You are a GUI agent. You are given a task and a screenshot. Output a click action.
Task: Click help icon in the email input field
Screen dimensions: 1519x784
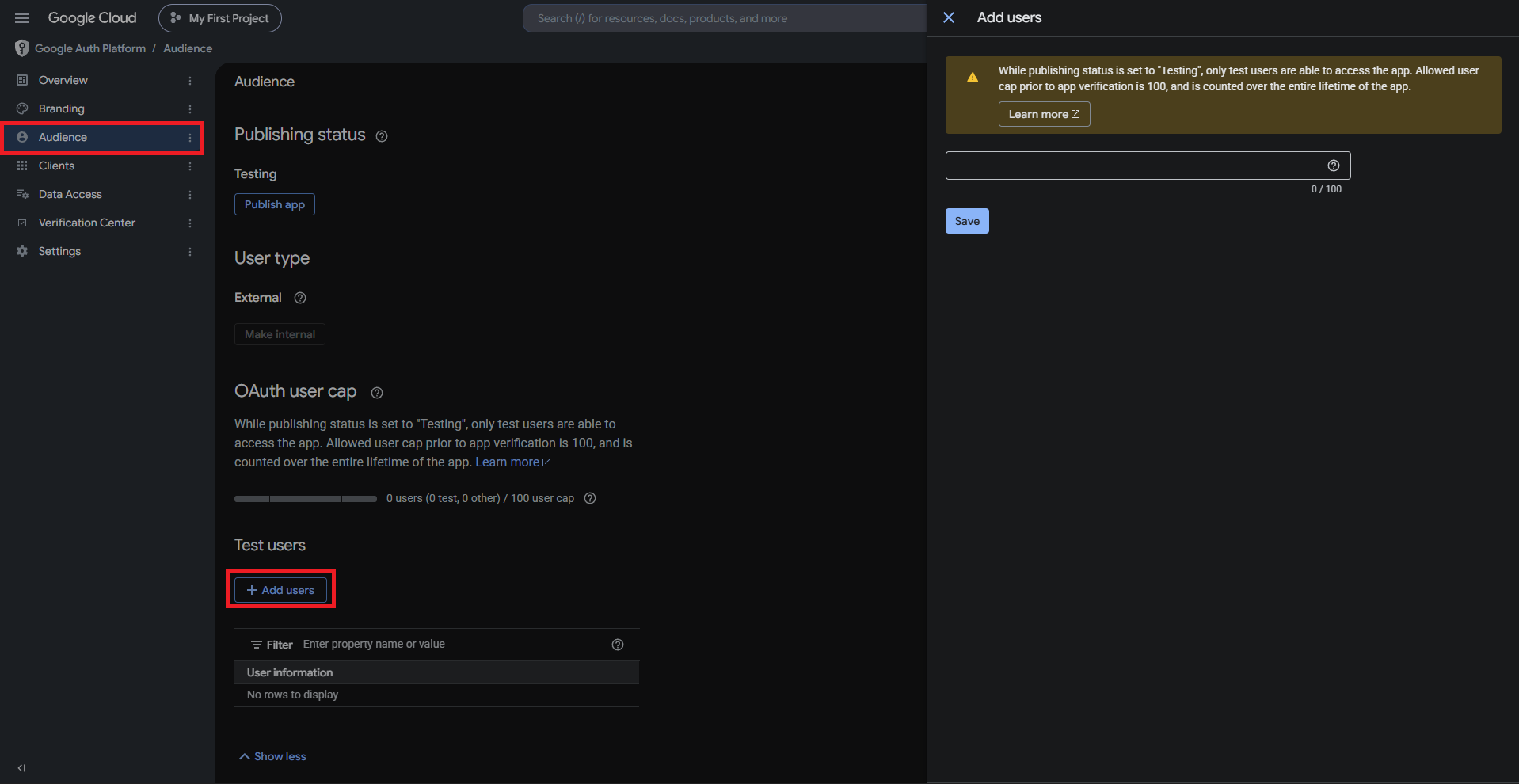pos(1334,166)
